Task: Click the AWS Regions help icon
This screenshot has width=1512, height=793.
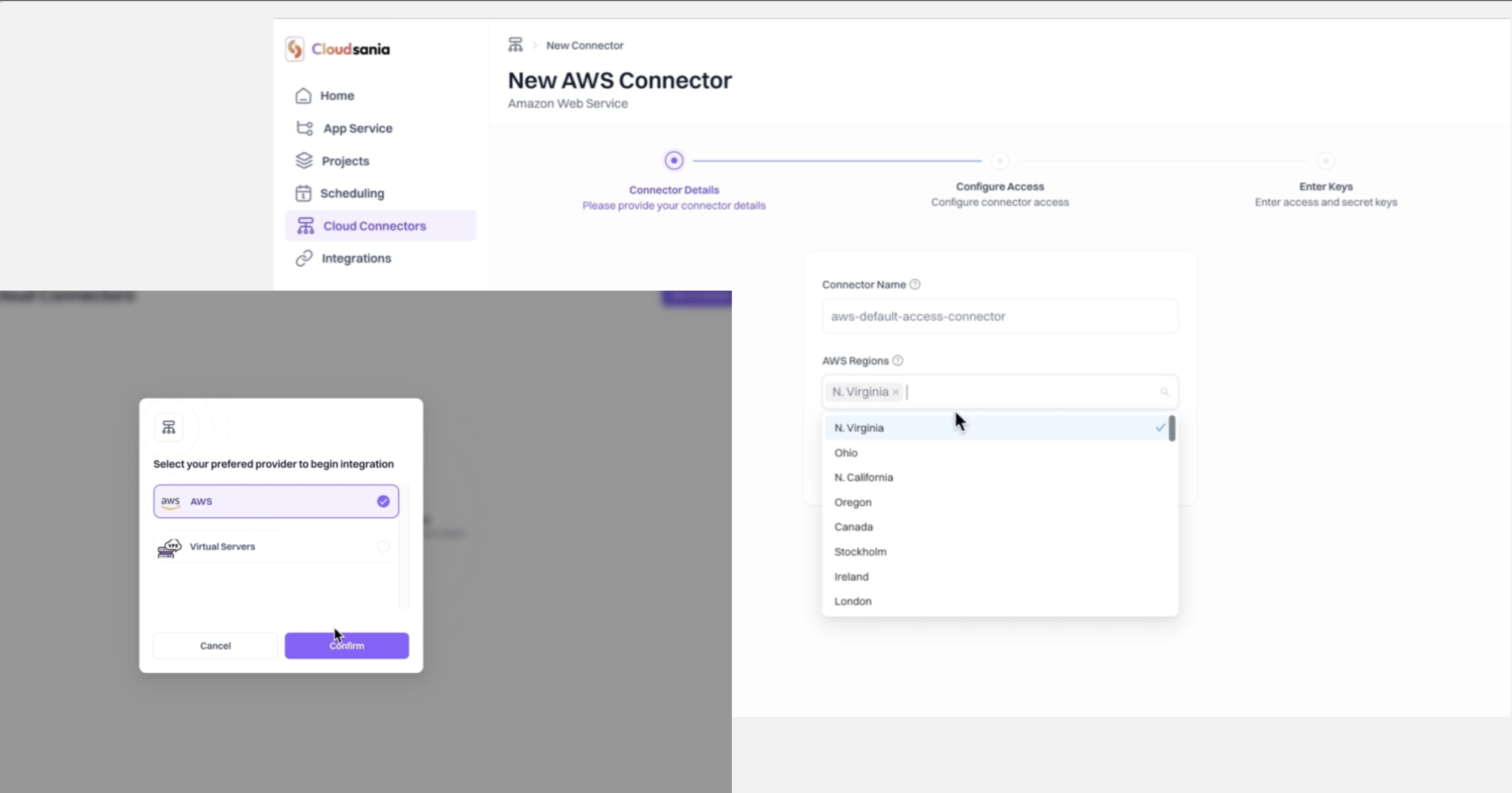Action: point(898,361)
